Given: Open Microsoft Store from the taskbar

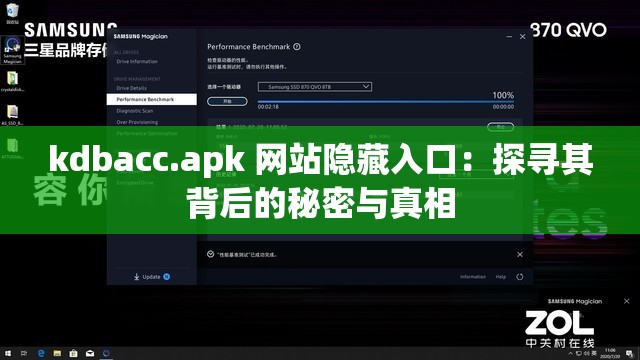Looking at the screenshot, I should click(73, 353).
